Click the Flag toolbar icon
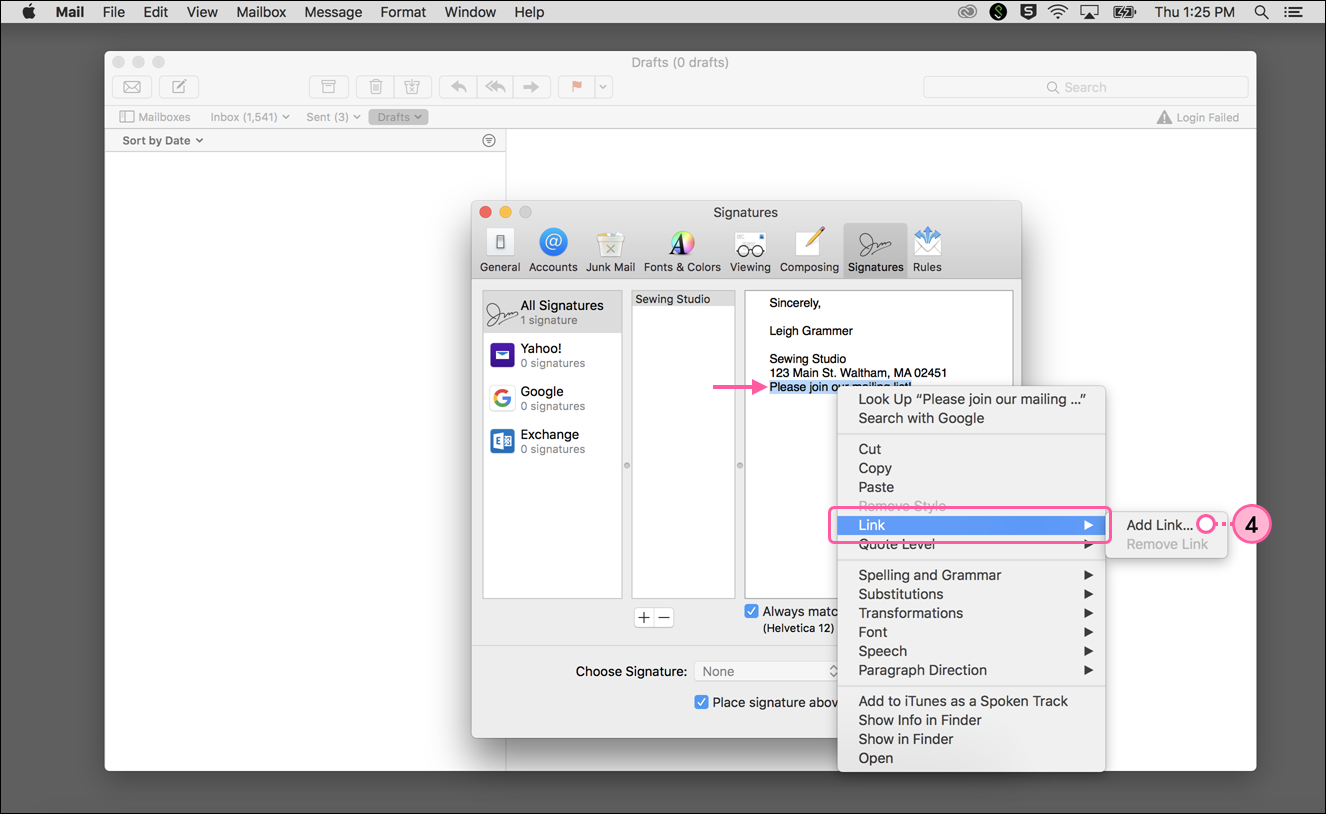 576,87
